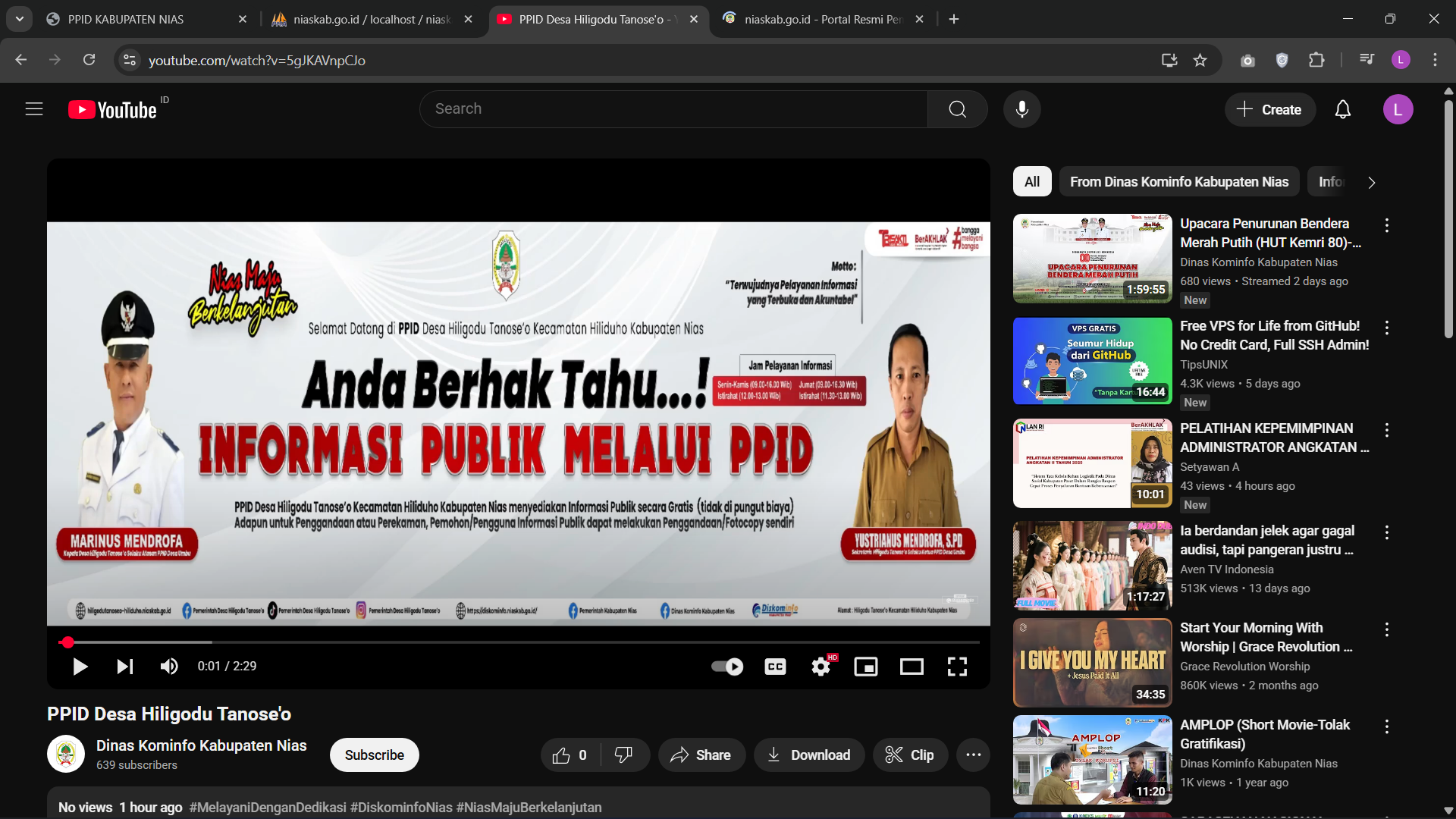Open a new browser tab

click(954, 19)
